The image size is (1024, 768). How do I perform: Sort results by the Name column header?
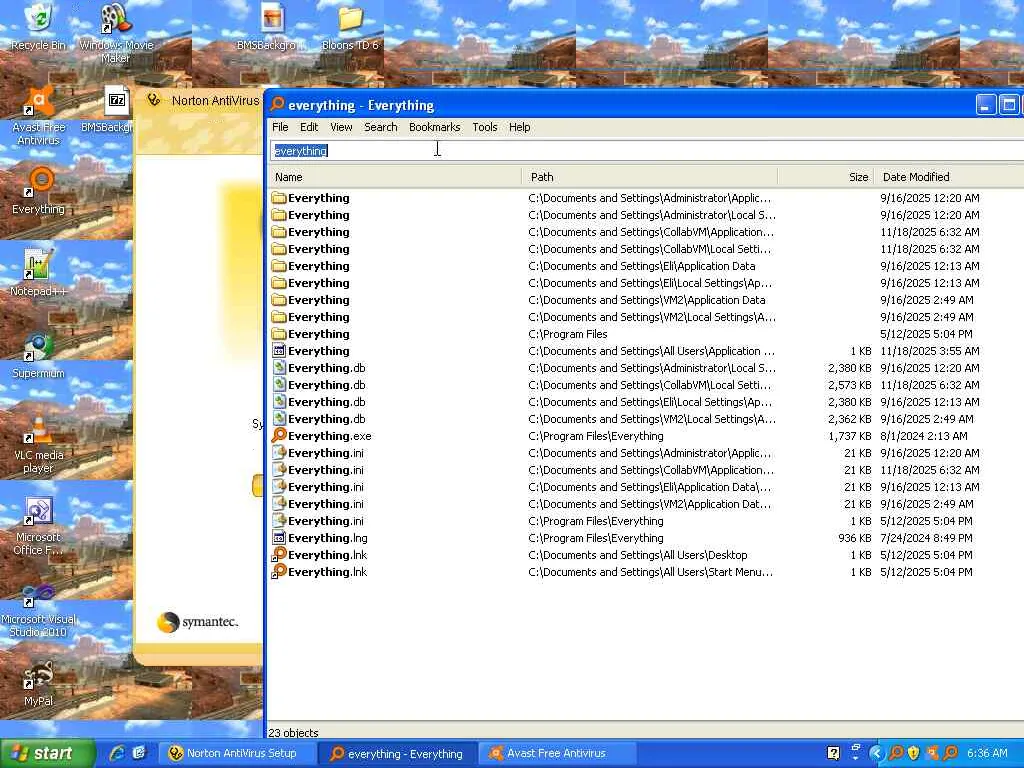[394, 177]
